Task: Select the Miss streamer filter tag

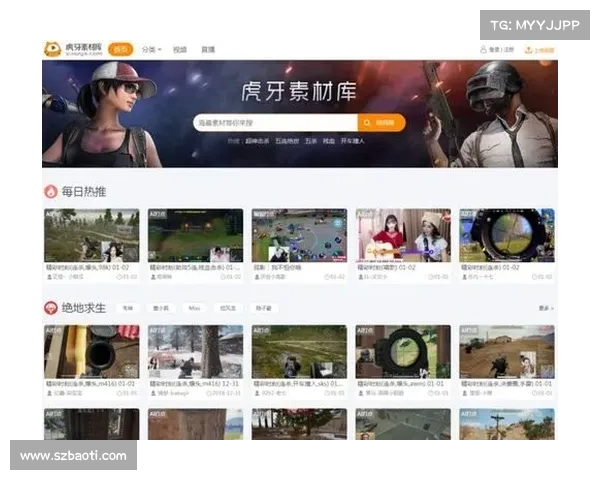Action: [x=194, y=308]
